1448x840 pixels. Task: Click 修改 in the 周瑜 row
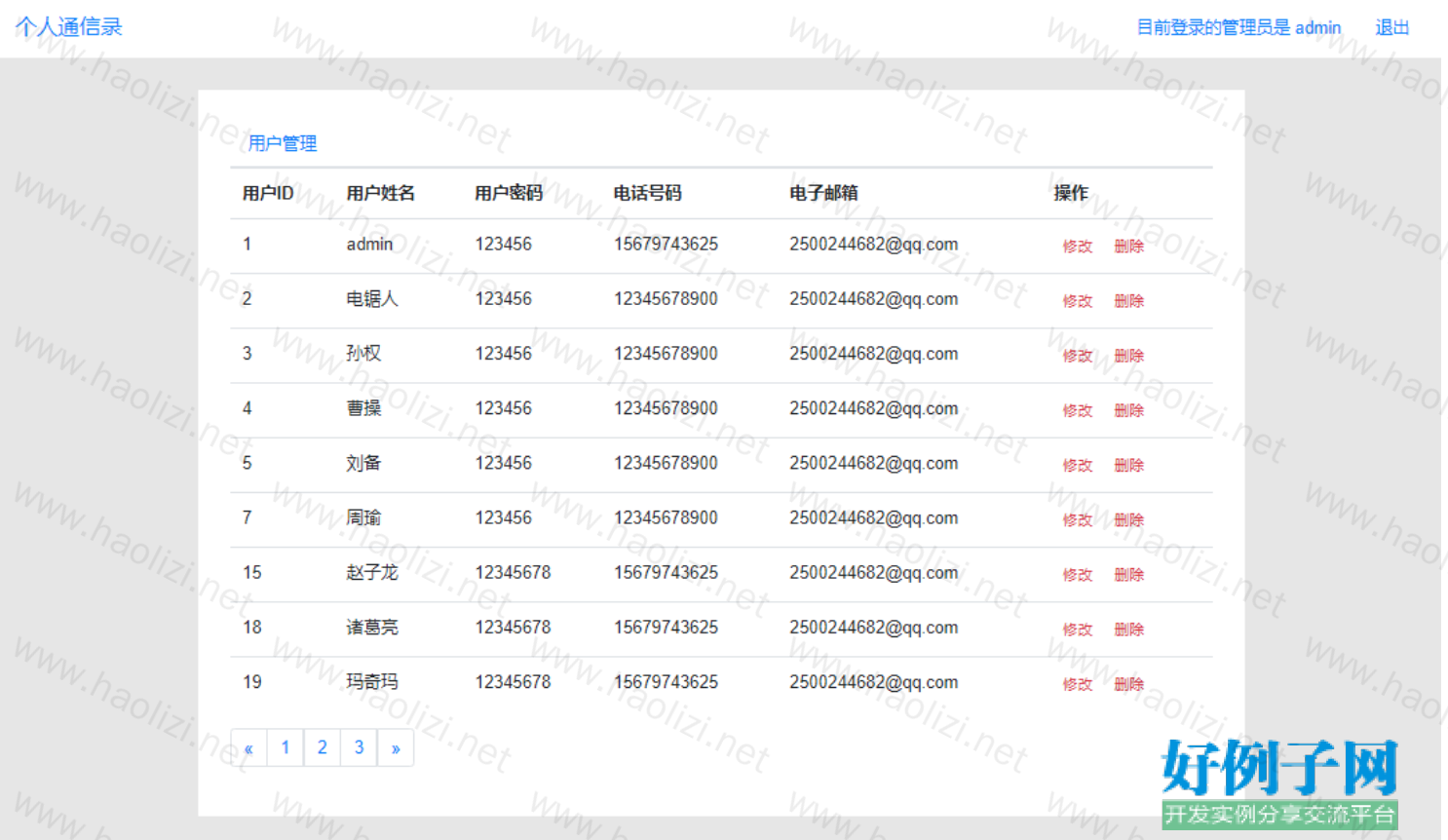point(1077,519)
